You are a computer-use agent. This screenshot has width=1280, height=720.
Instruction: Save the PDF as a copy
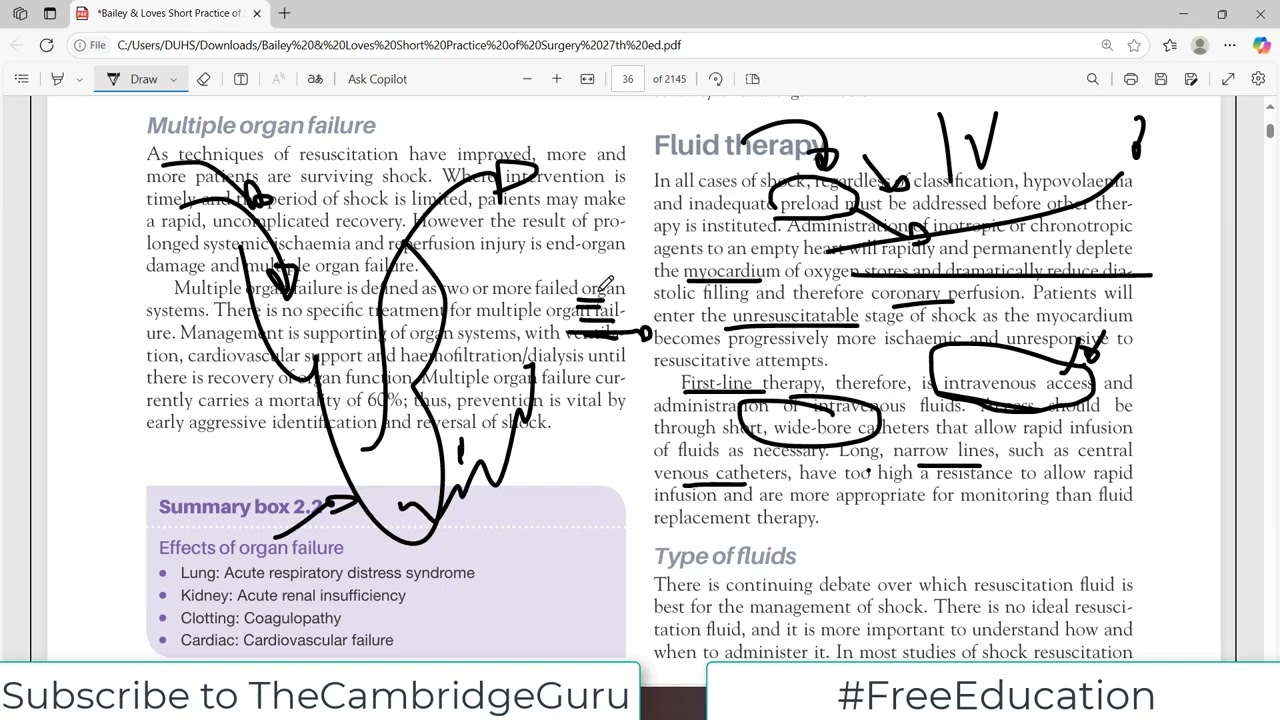[x=1191, y=79]
